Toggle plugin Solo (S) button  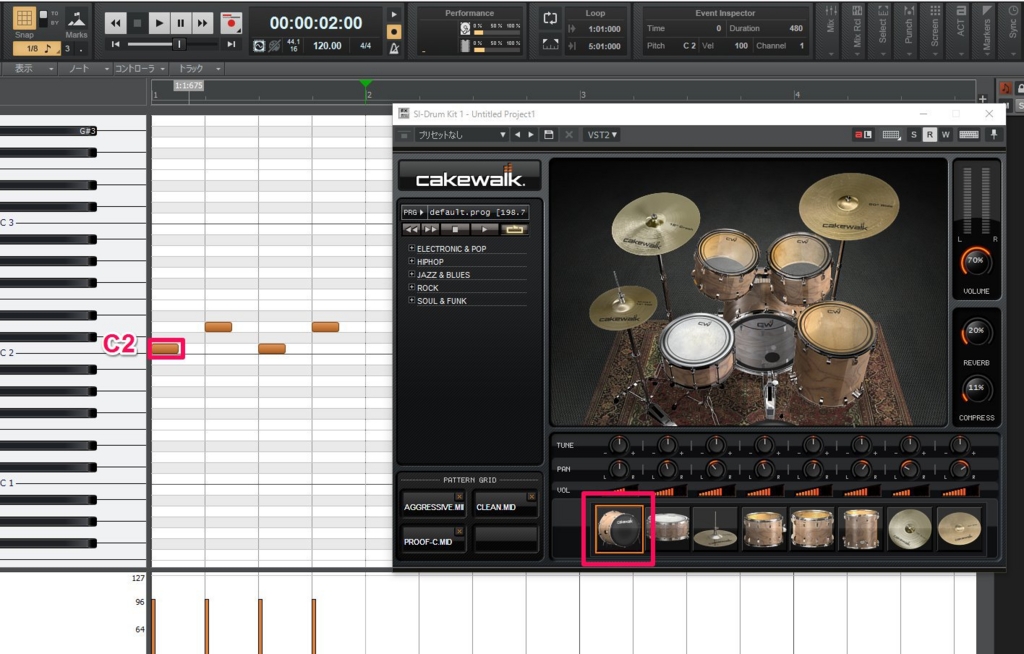[x=914, y=135]
